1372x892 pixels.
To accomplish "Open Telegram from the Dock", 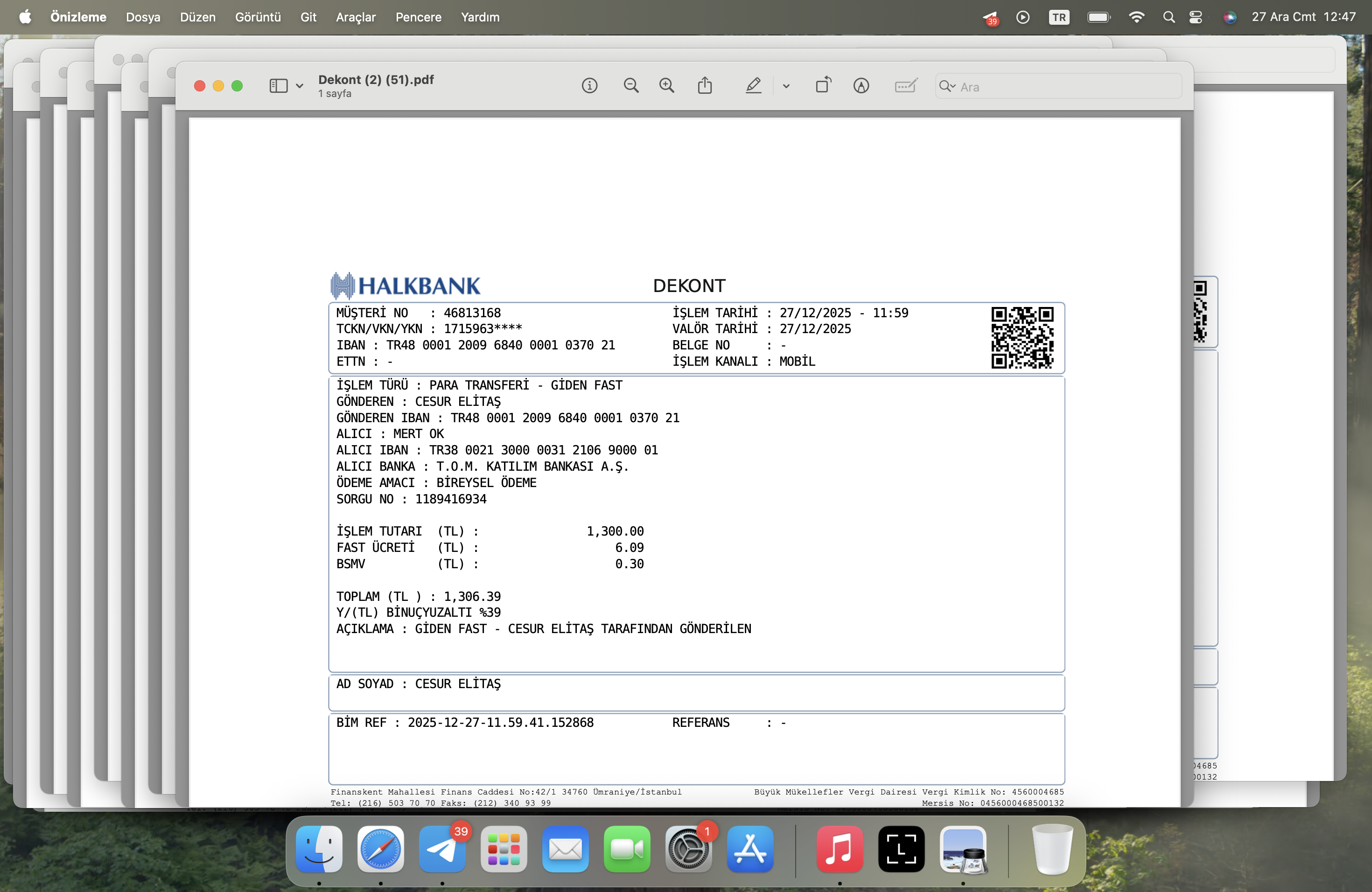I will [442, 849].
